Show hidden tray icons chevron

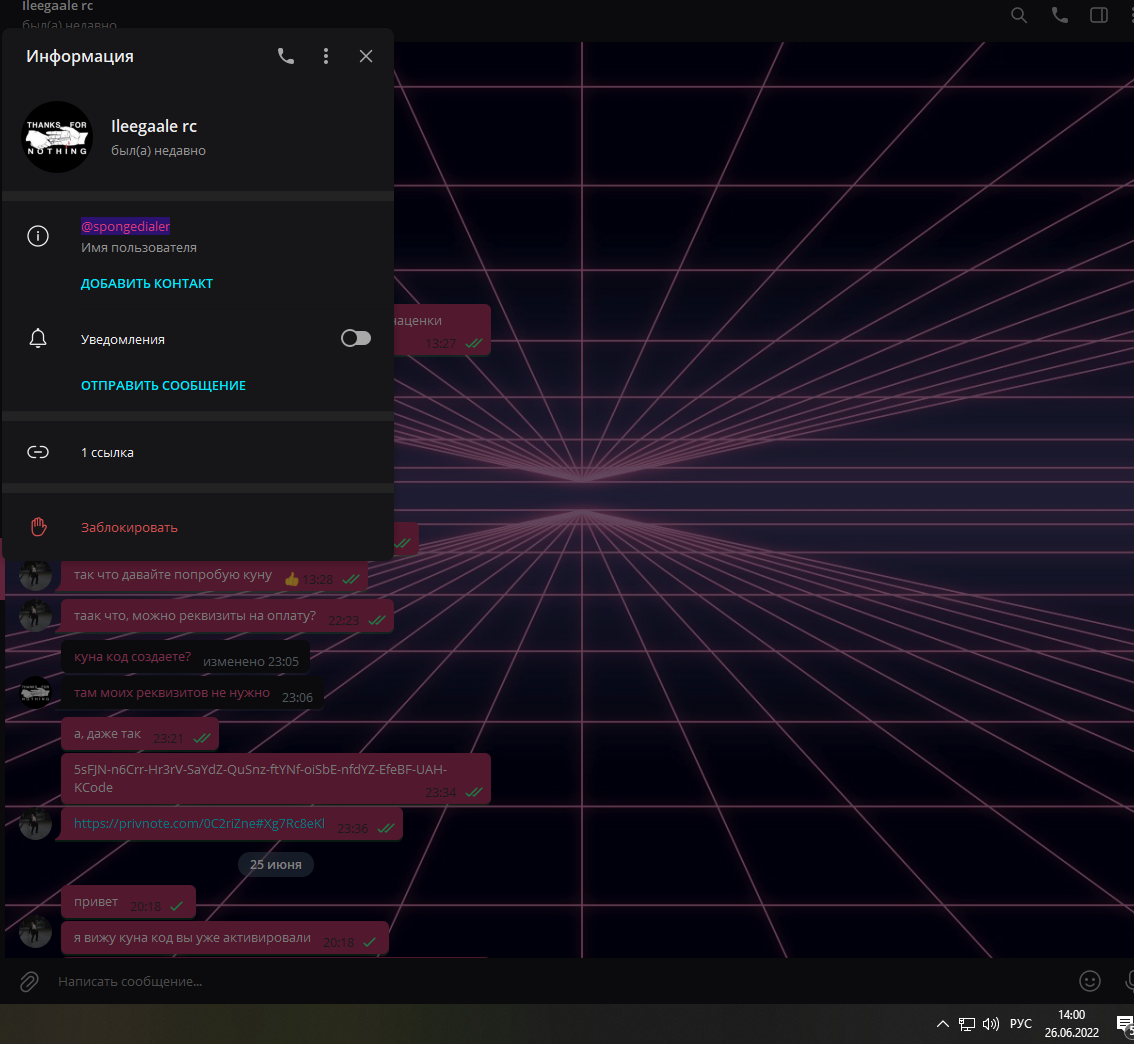[942, 1024]
